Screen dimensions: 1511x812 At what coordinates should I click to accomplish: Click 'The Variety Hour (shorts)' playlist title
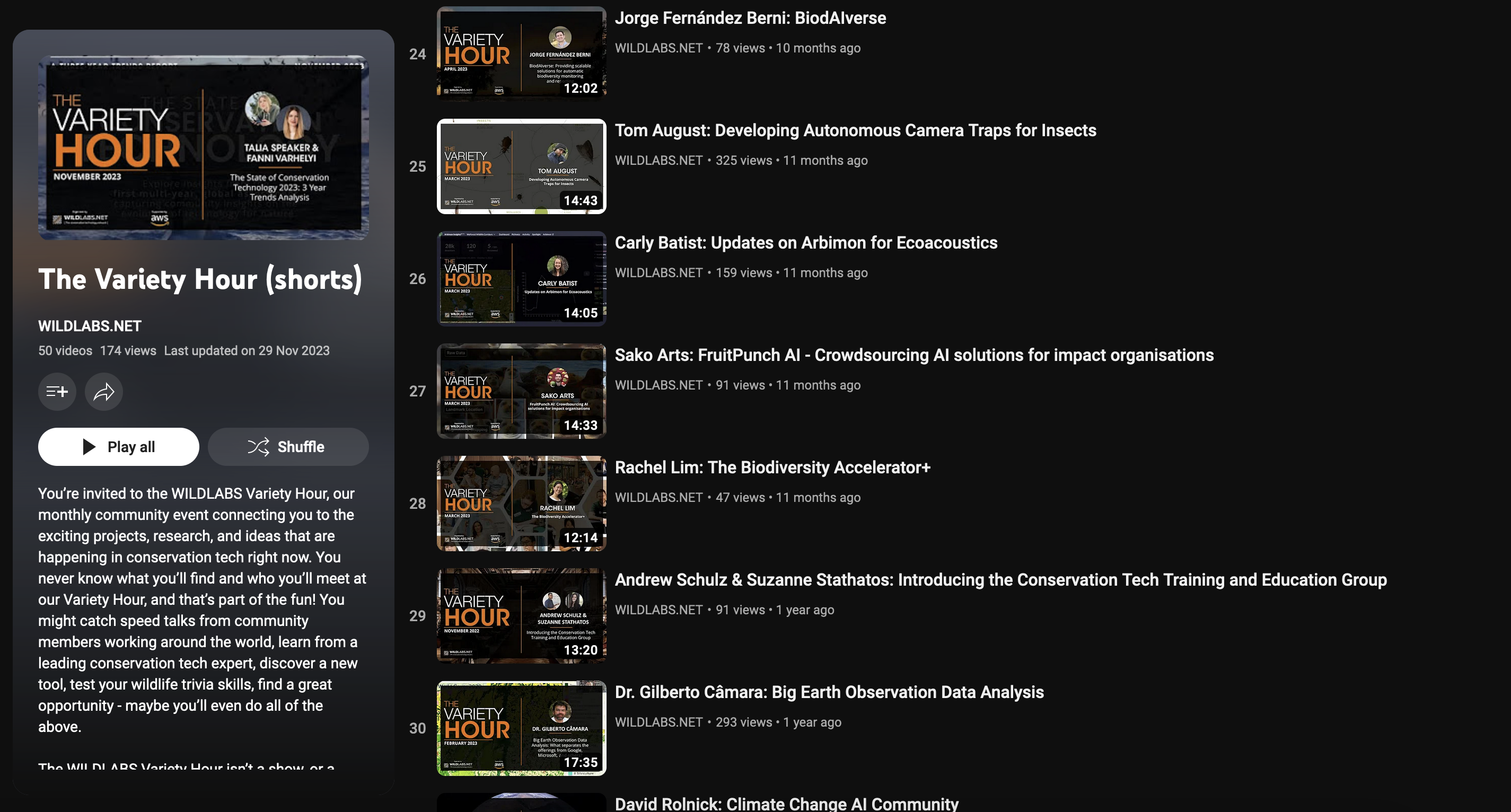coord(200,280)
